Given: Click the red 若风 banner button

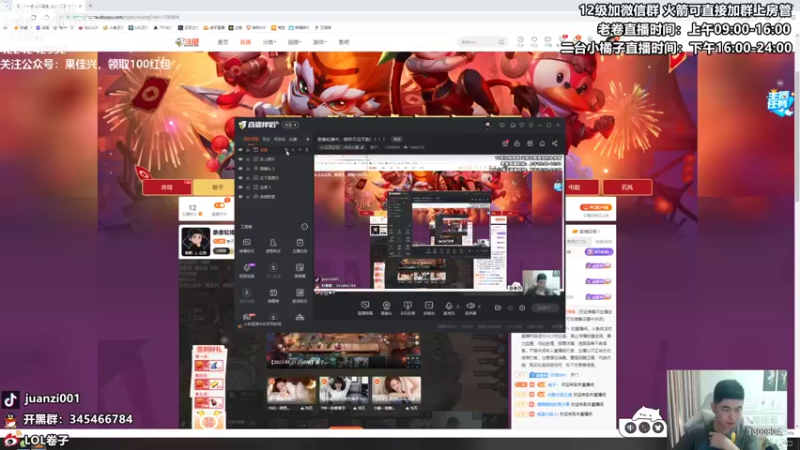Looking at the screenshot, I should pyautogui.click(x=627, y=187).
